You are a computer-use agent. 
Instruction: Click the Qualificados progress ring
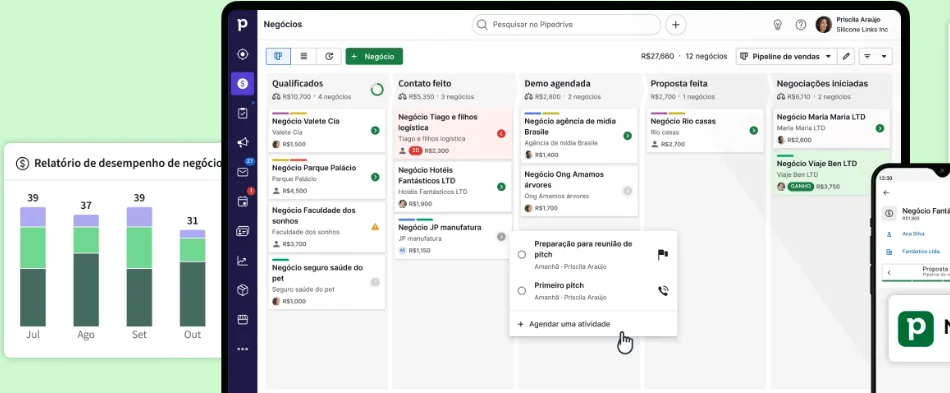pos(377,90)
